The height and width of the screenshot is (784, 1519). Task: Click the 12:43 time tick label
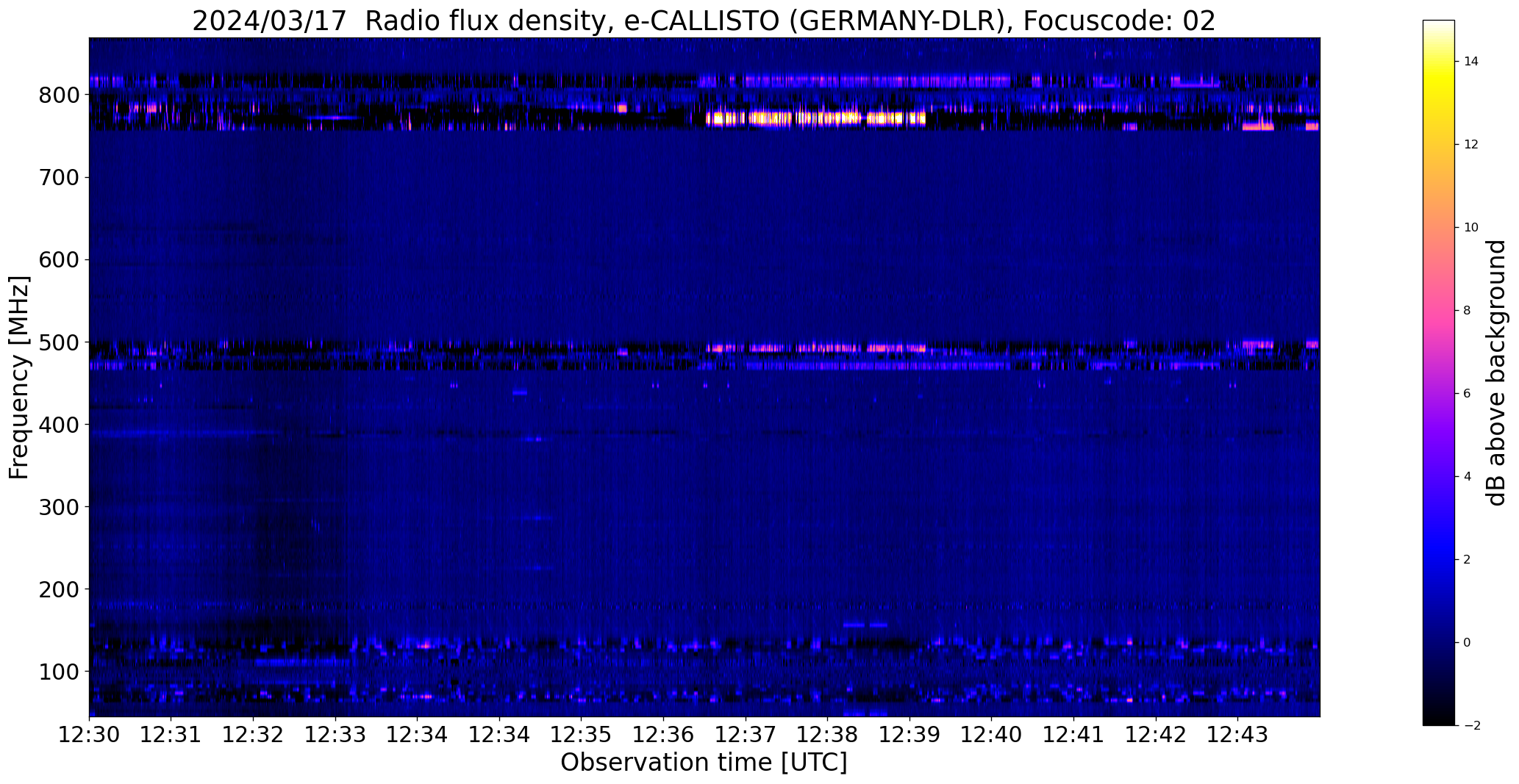coord(1238,735)
